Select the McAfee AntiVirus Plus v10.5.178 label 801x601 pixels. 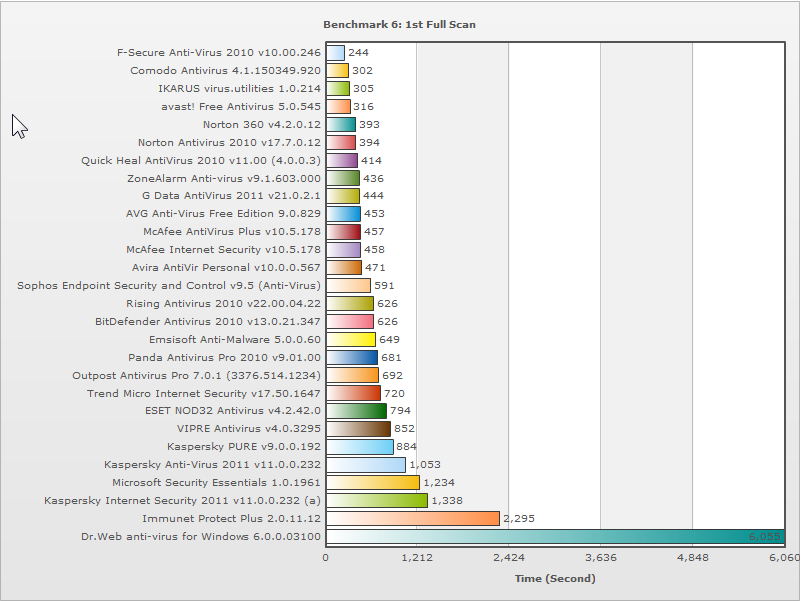pyautogui.click(x=232, y=231)
